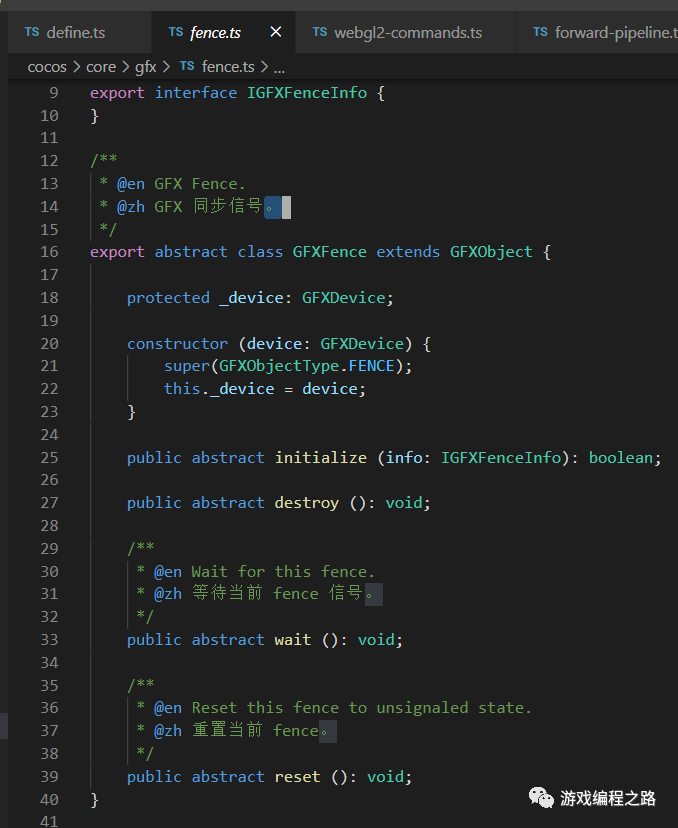The height and width of the screenshot is (828, 678).
Task: Click the IGFXFenceInfo interface name on line 9
Action: 307,93
